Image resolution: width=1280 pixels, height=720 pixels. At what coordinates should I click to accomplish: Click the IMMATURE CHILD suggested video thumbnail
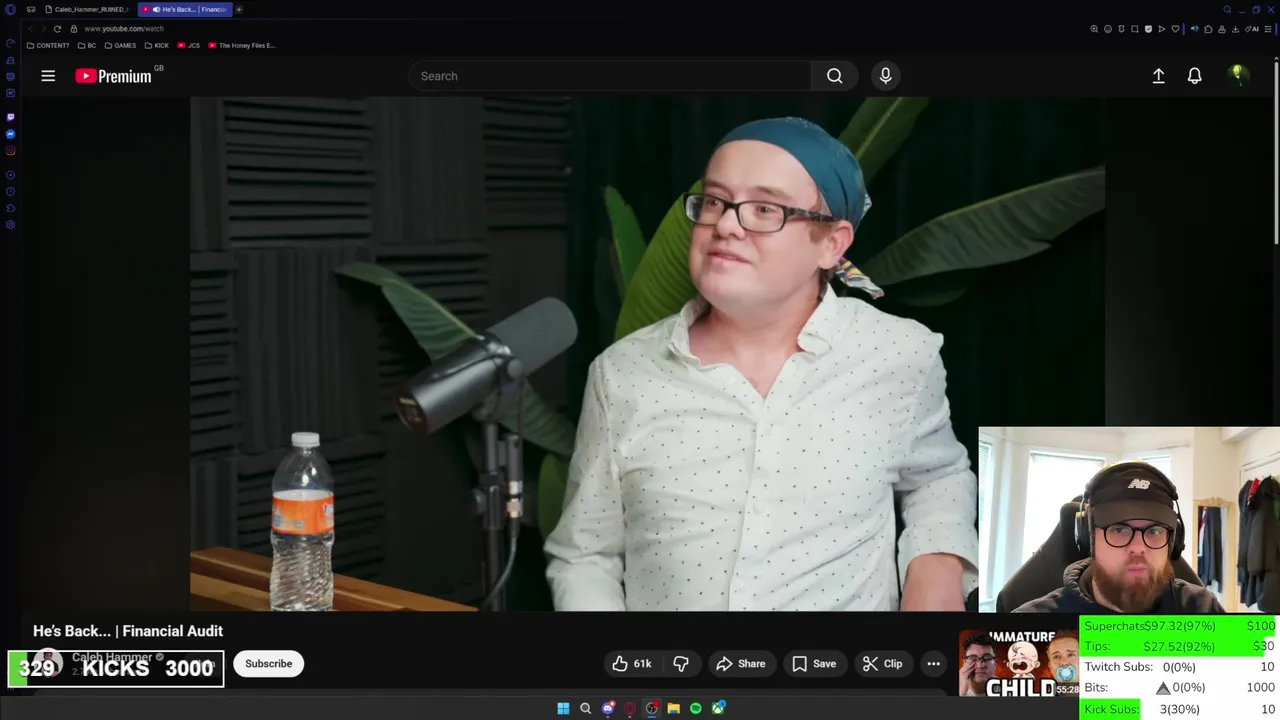pos(1019,663)
